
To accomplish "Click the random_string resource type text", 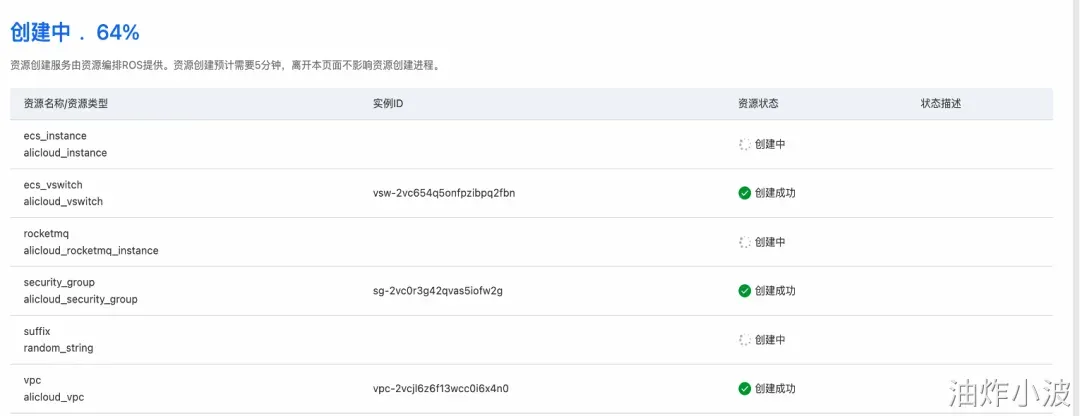I will tap(59, 349).
